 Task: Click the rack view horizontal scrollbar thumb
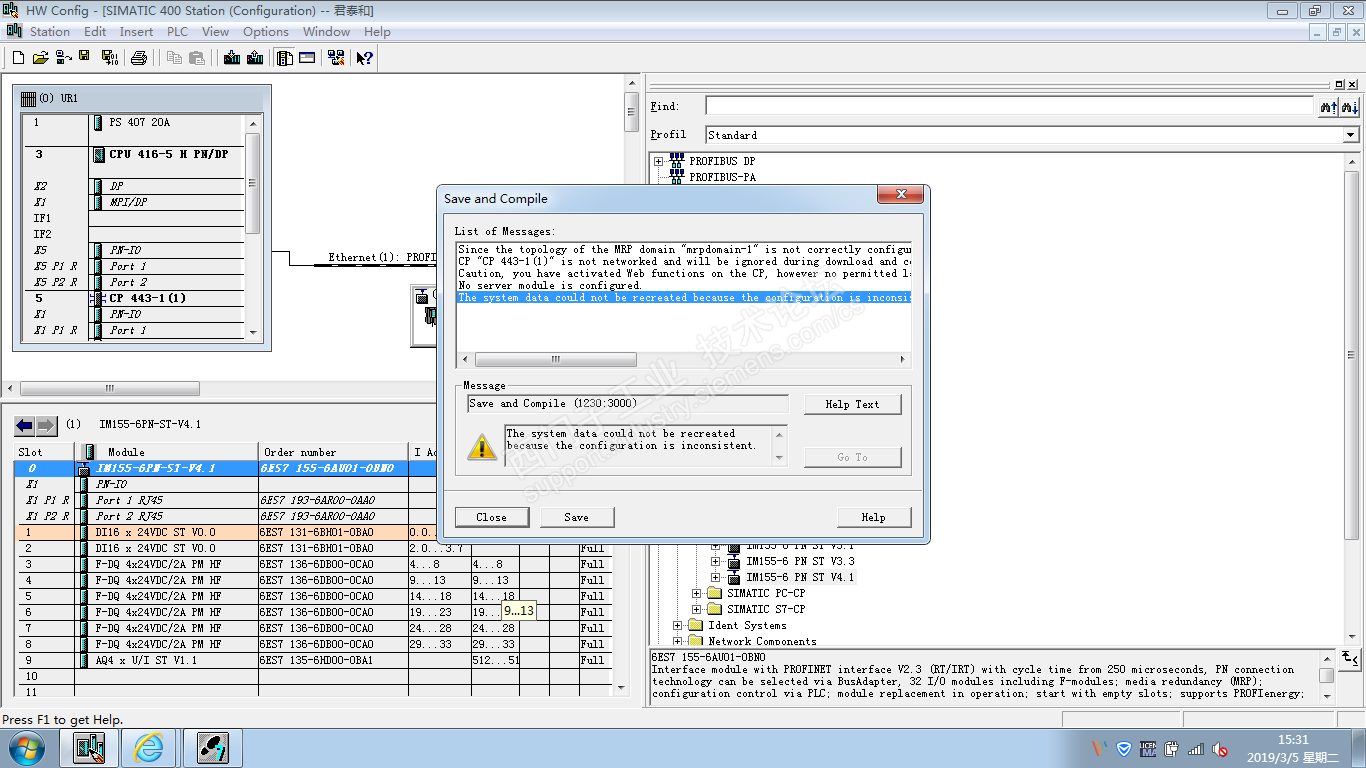tap(110, 389)
